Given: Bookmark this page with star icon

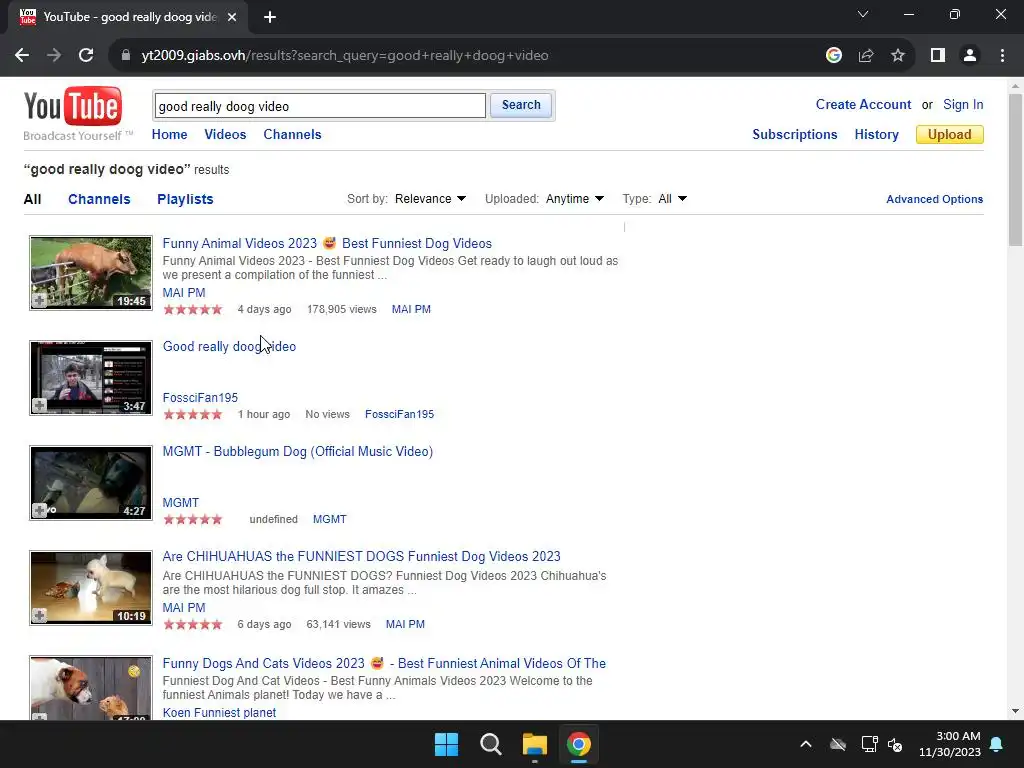Looking at the screenshot, I should click(x=898, y=56).
